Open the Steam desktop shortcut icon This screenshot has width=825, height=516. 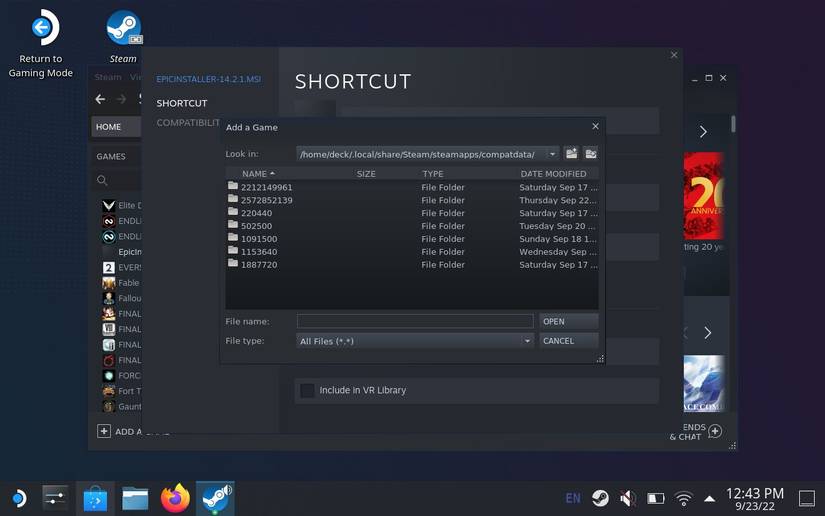[123, 36]
